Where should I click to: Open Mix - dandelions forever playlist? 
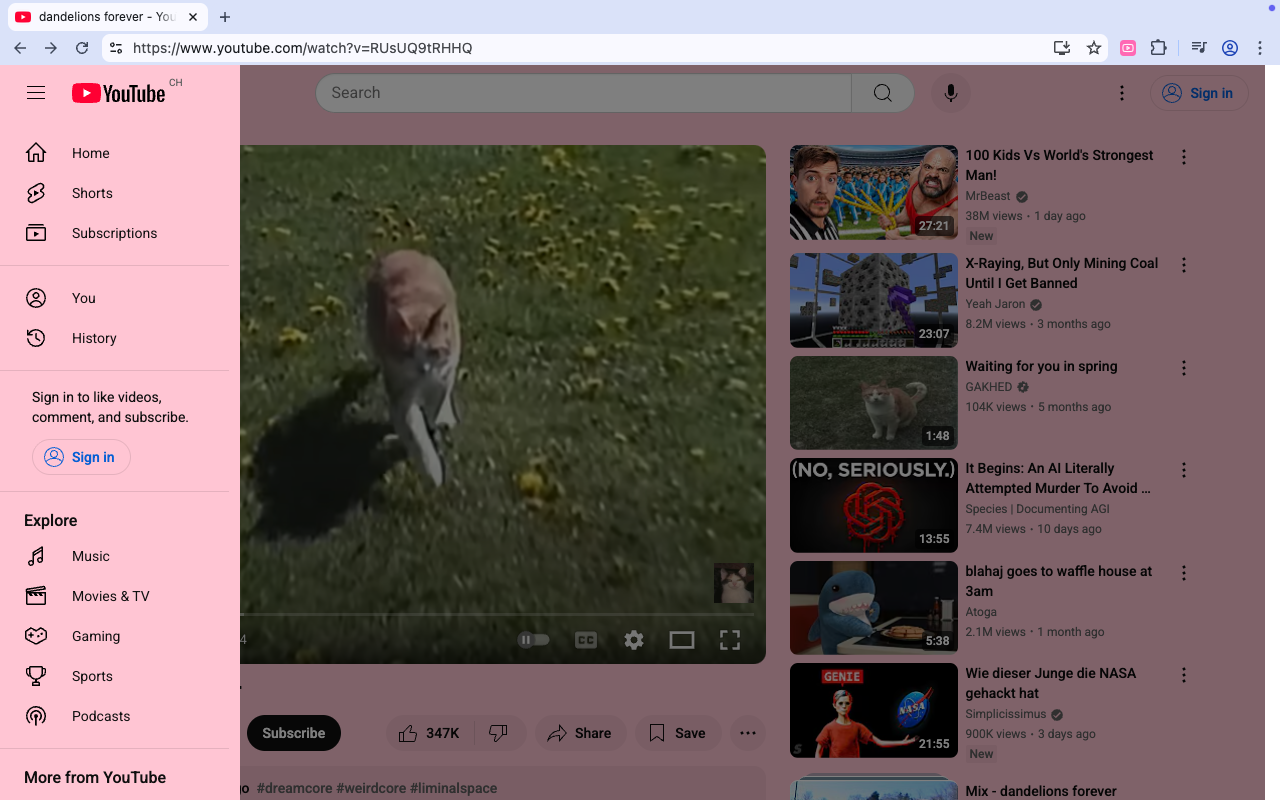(x=1041, y=791)
